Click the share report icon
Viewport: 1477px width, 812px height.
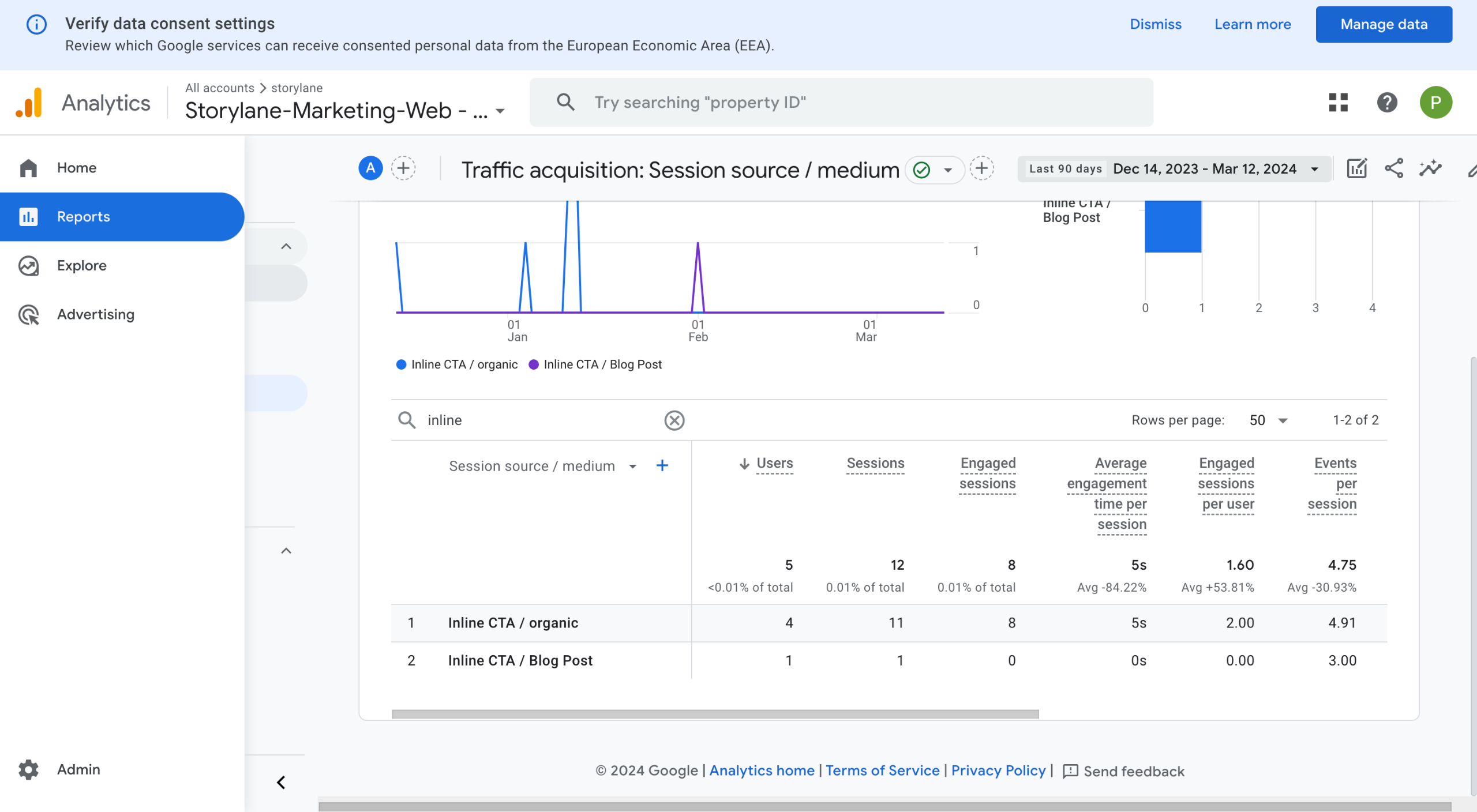[1394, 168]
